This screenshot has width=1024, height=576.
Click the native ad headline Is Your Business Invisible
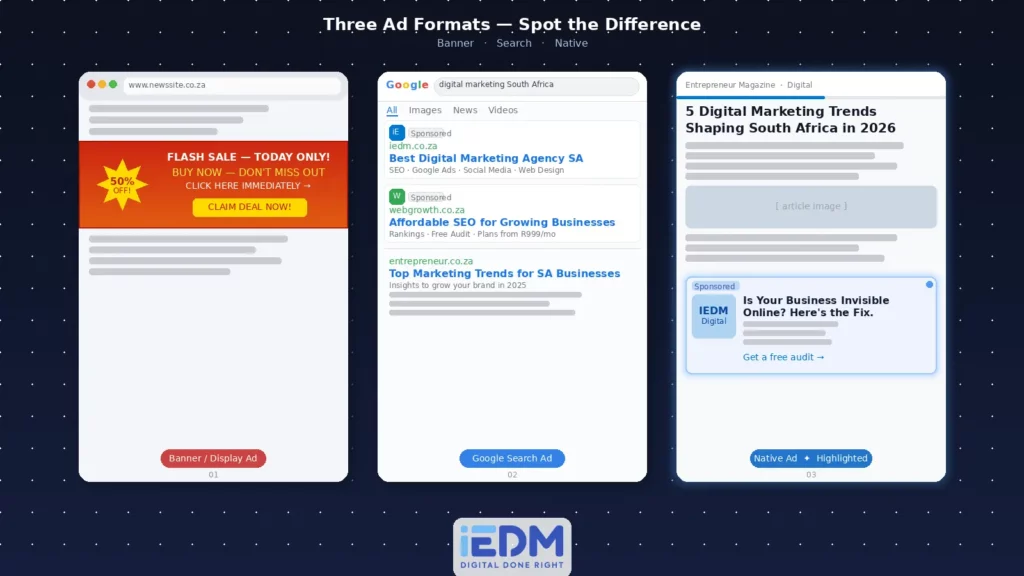(816, 306)
